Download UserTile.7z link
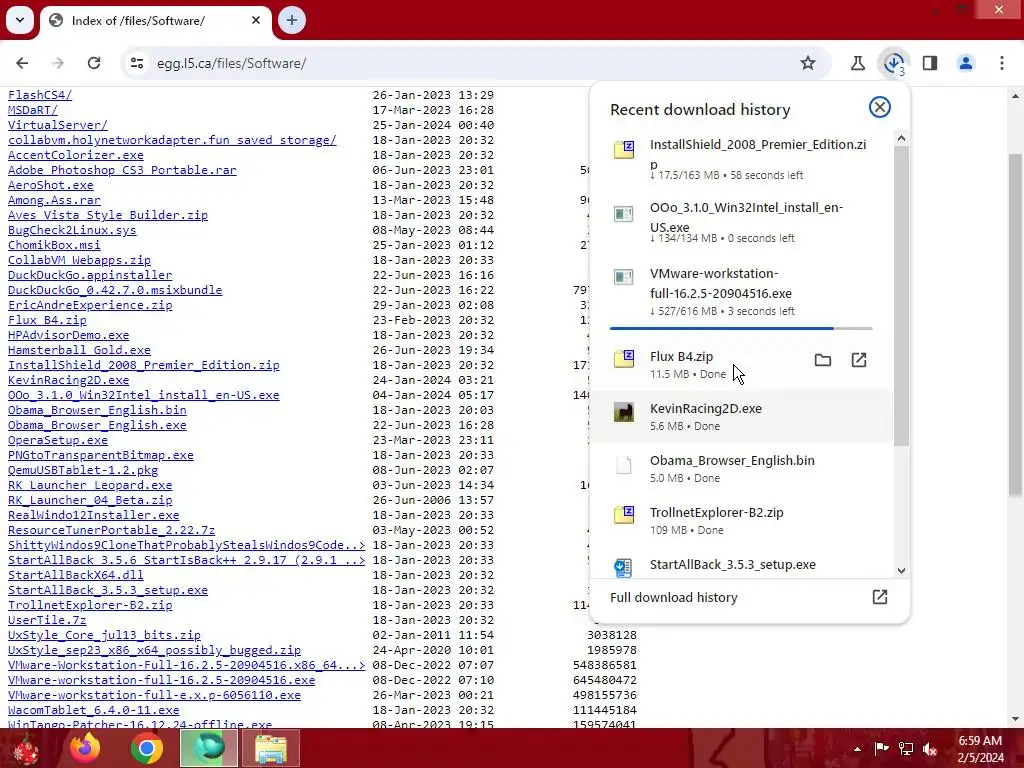The image size is (1024, 768). 47,620
